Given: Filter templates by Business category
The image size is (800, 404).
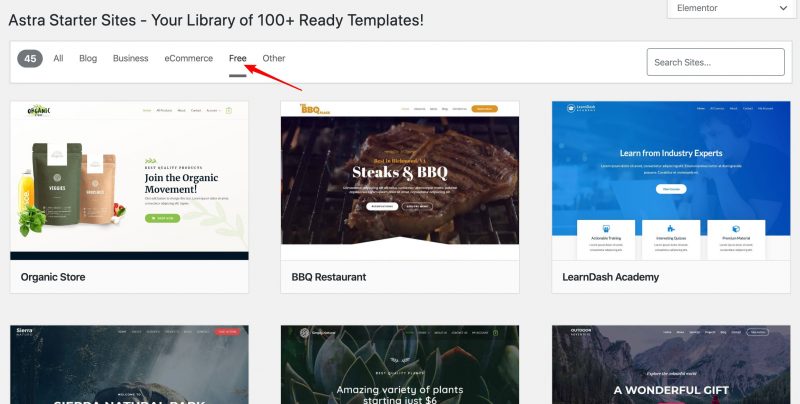Looking at the screenshot, I should [130, 59].
